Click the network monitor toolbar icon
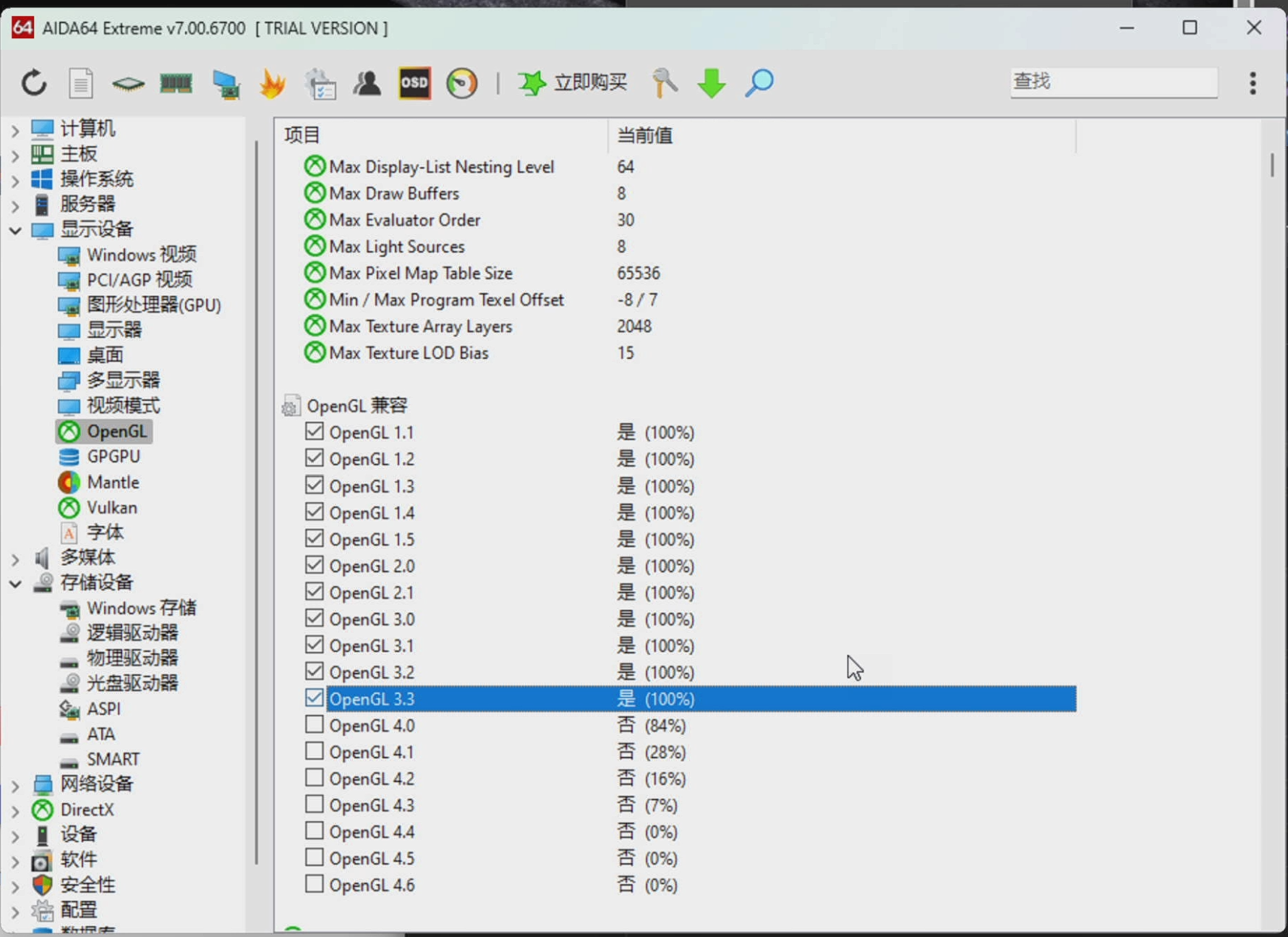This screenshot has width=1288, height=937. 226,84
